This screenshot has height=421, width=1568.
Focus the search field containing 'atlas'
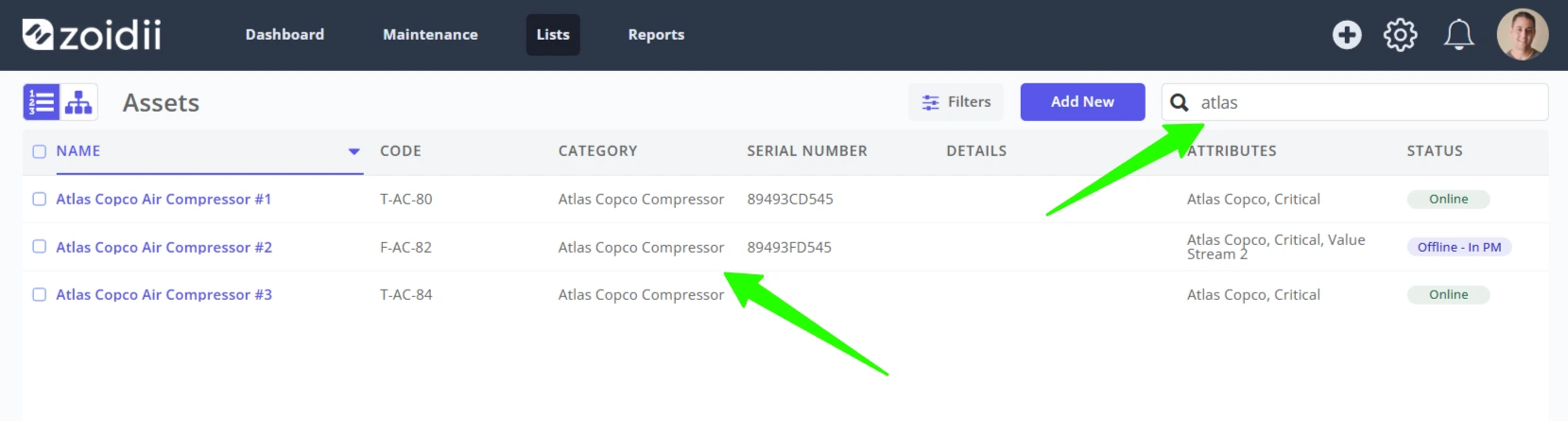coord(1354,102)
